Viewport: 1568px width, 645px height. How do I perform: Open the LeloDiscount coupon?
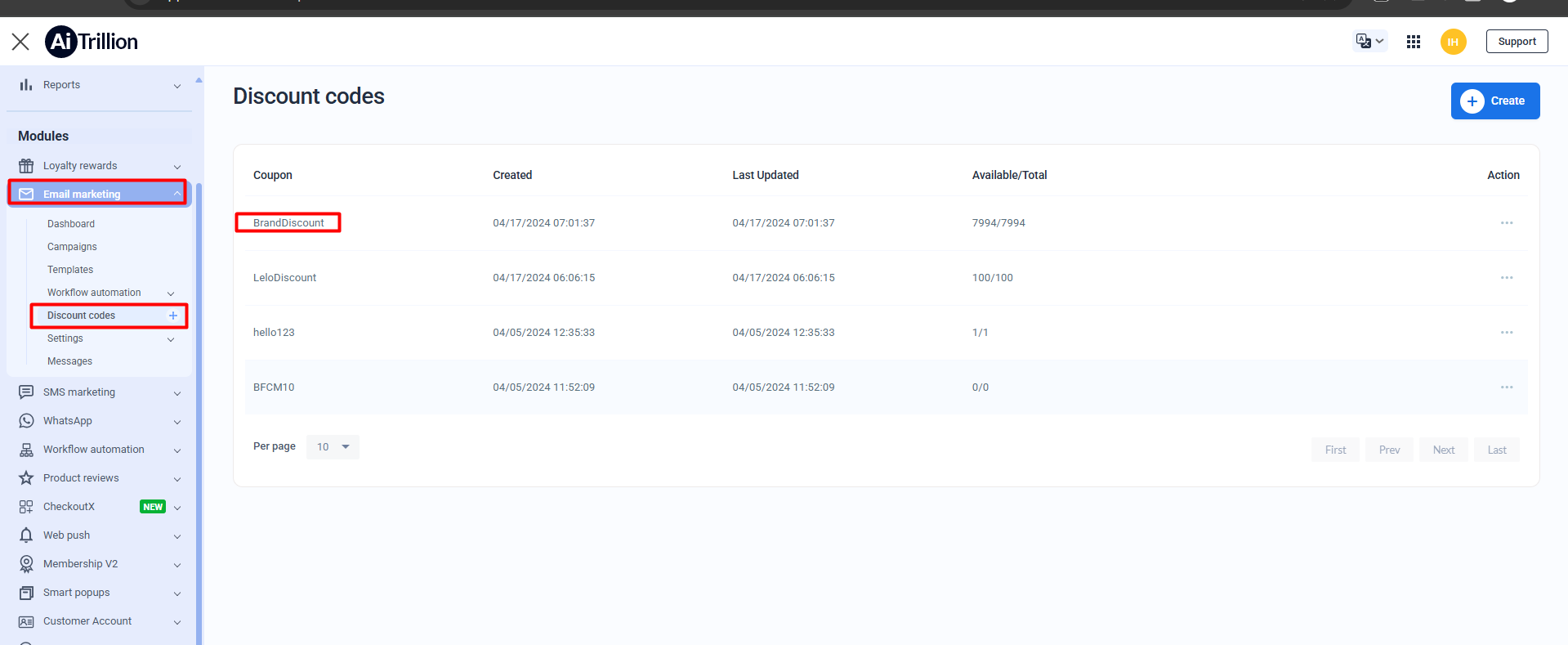point(284,278)
